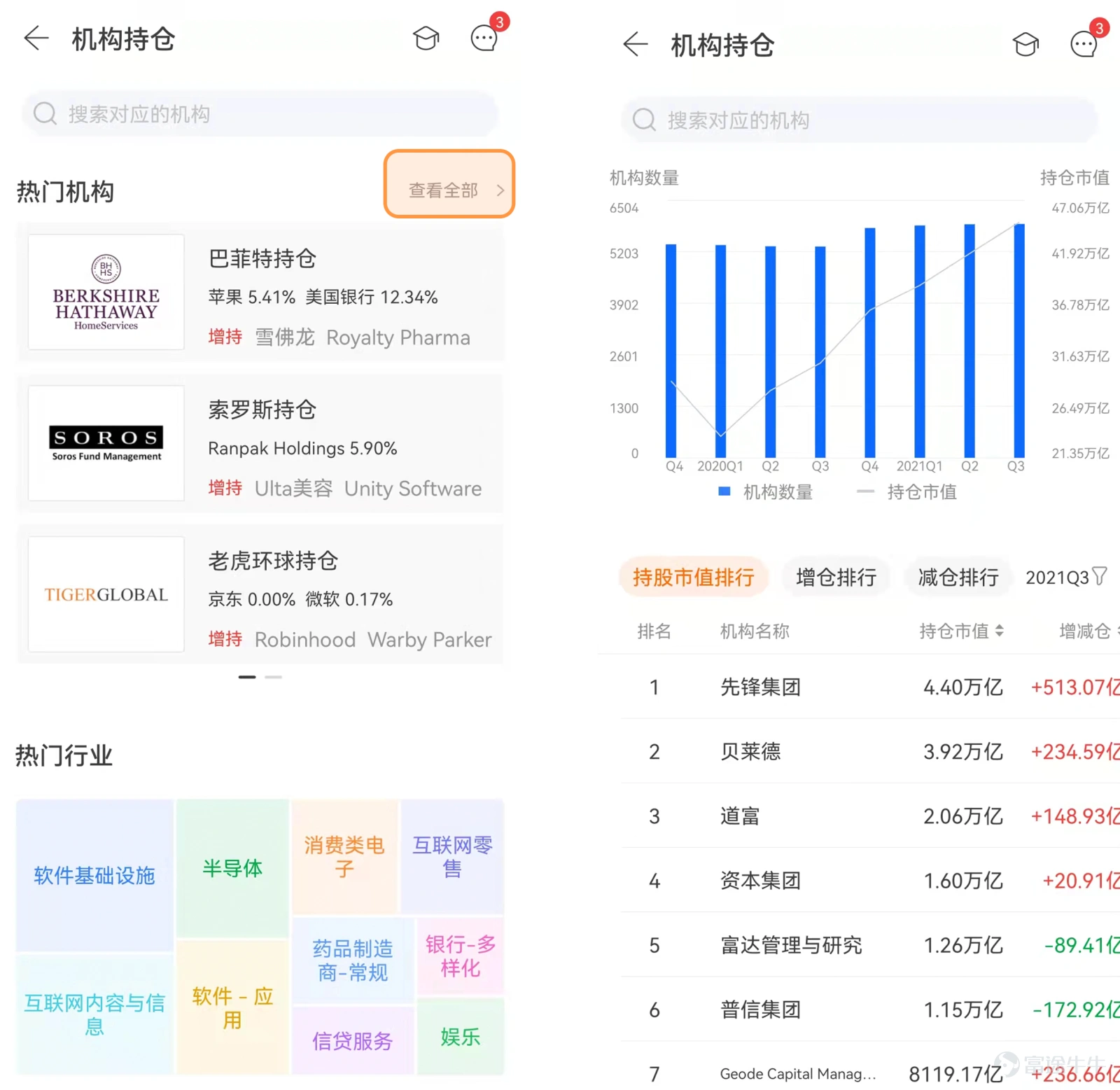
Task: Open messages chat icon on left screen
Action: (x=484, y=38)
